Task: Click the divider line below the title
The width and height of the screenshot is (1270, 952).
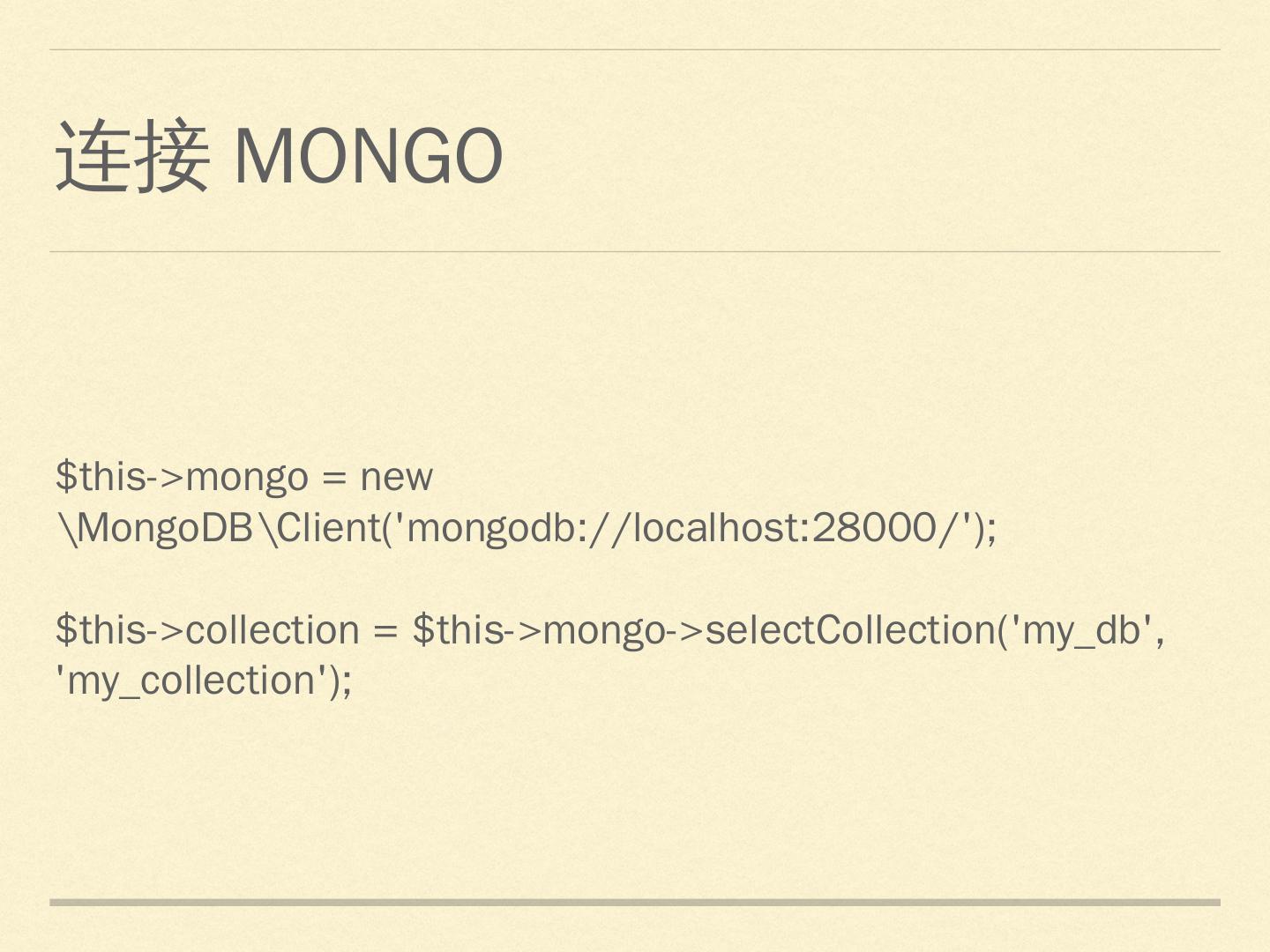Action: (x=635, y=251)
